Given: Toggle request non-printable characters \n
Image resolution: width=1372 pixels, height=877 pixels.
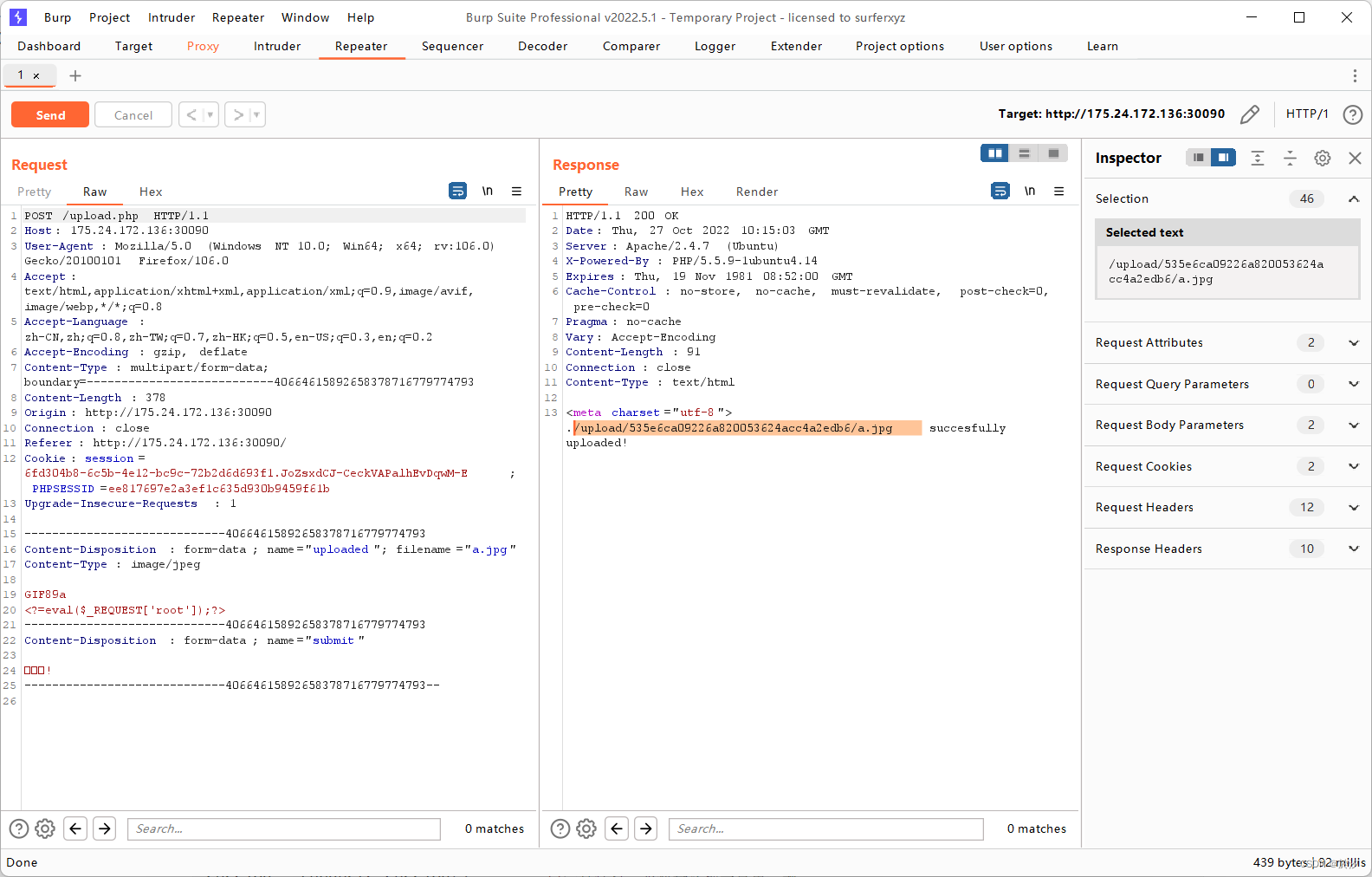Looking at the screenshot, I should pos(488,191).
